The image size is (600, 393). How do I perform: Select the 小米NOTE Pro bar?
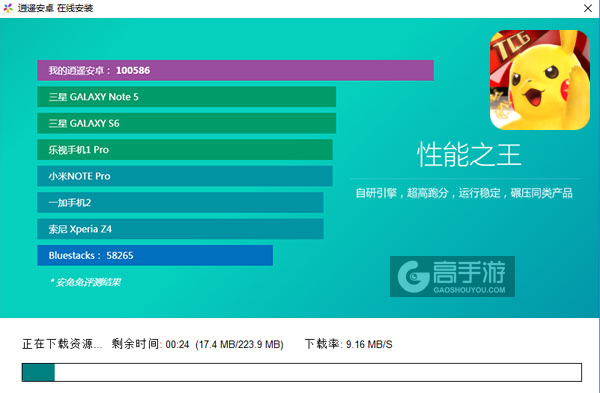click(x=185, y=176)
